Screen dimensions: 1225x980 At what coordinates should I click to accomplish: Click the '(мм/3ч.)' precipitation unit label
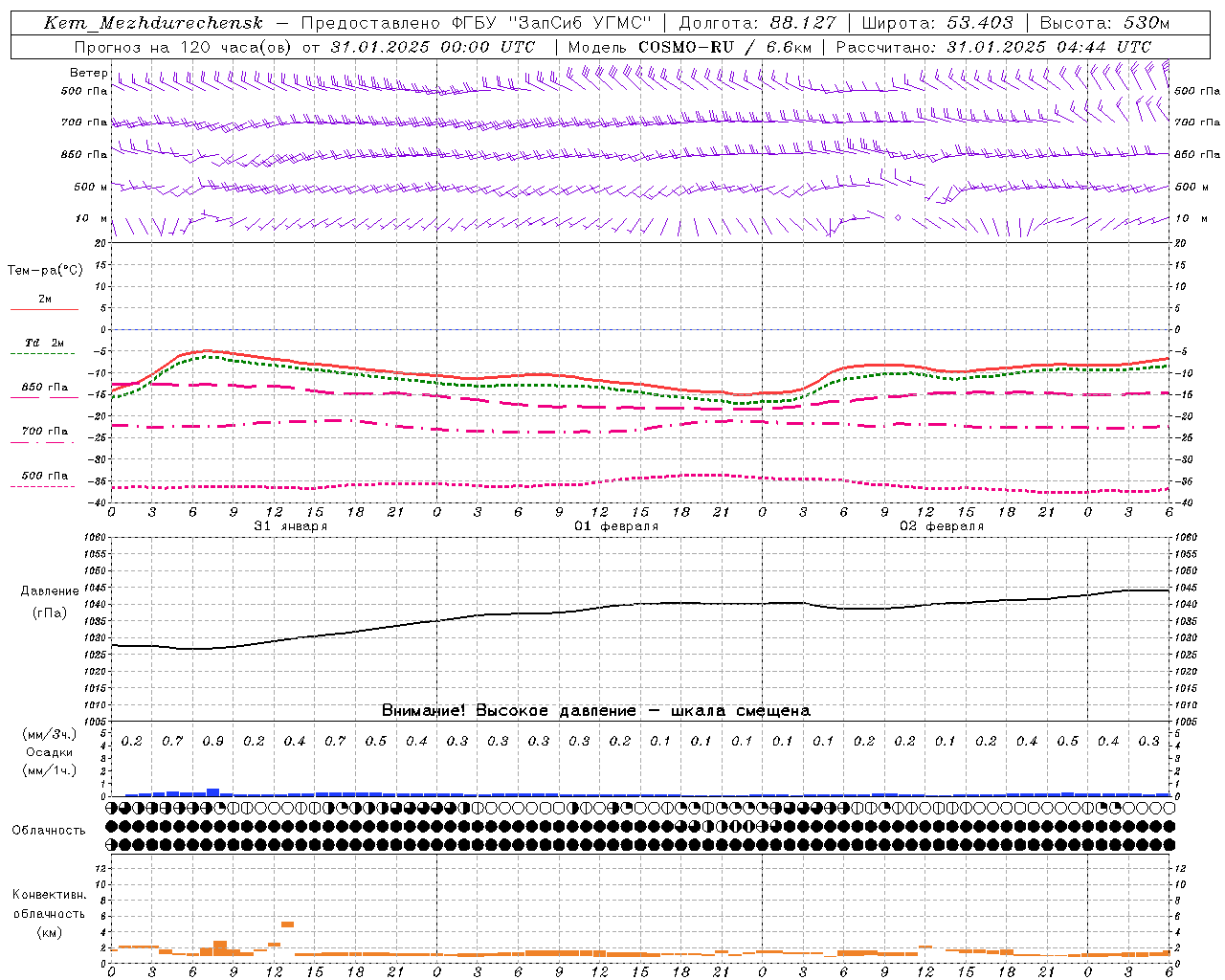click(50, 734)
